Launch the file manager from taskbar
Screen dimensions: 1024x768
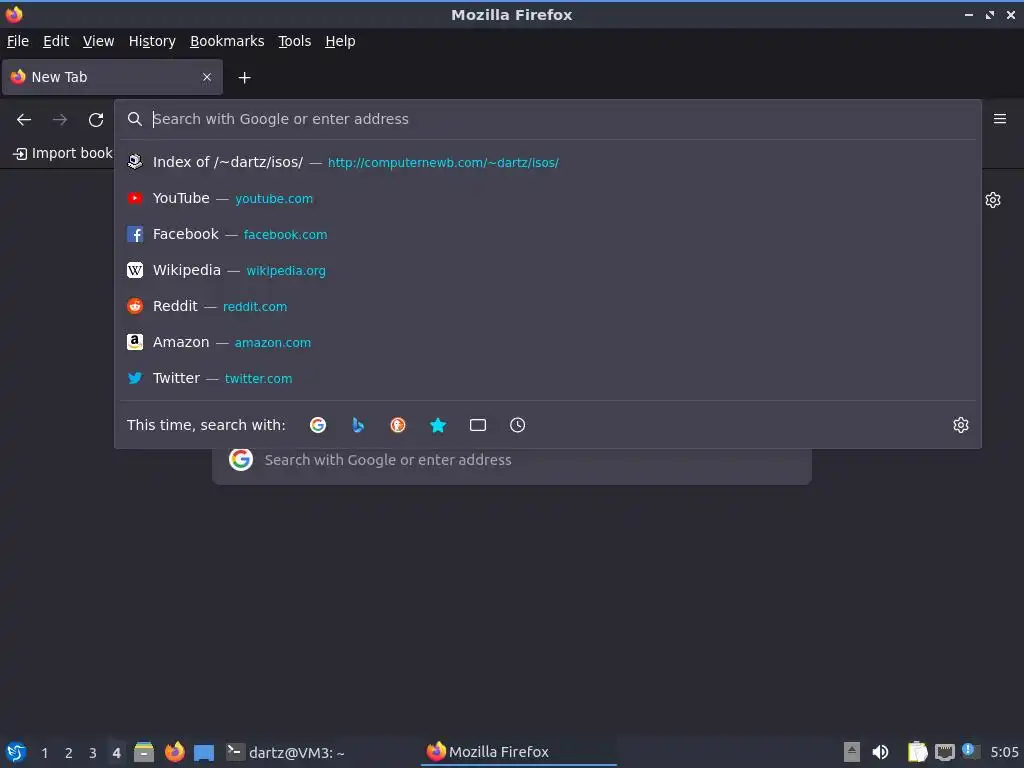[x=144, y=752]
